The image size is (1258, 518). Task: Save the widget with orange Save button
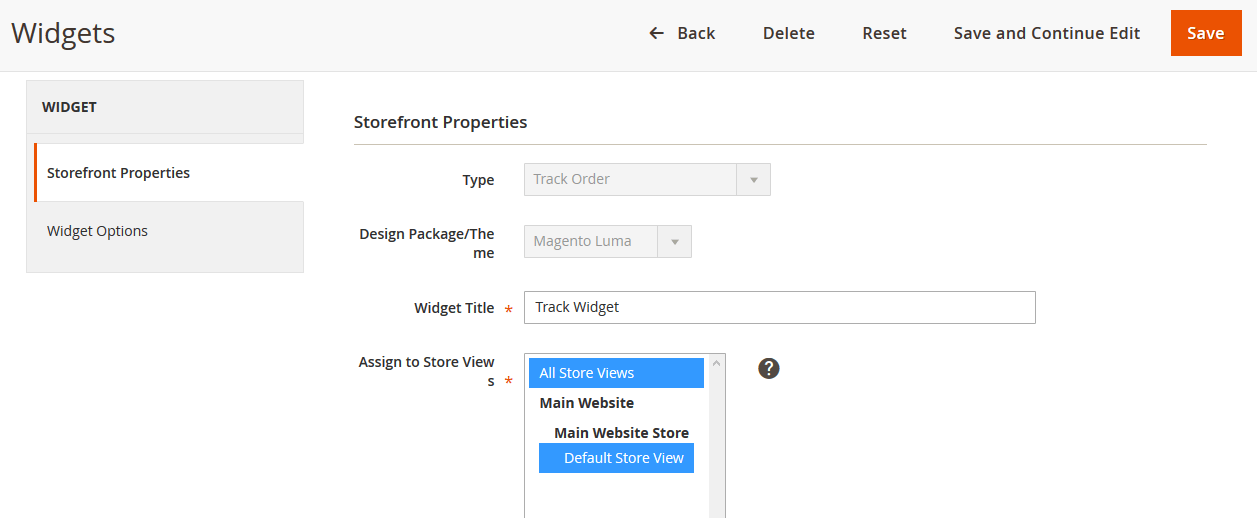pos(1205,33)
